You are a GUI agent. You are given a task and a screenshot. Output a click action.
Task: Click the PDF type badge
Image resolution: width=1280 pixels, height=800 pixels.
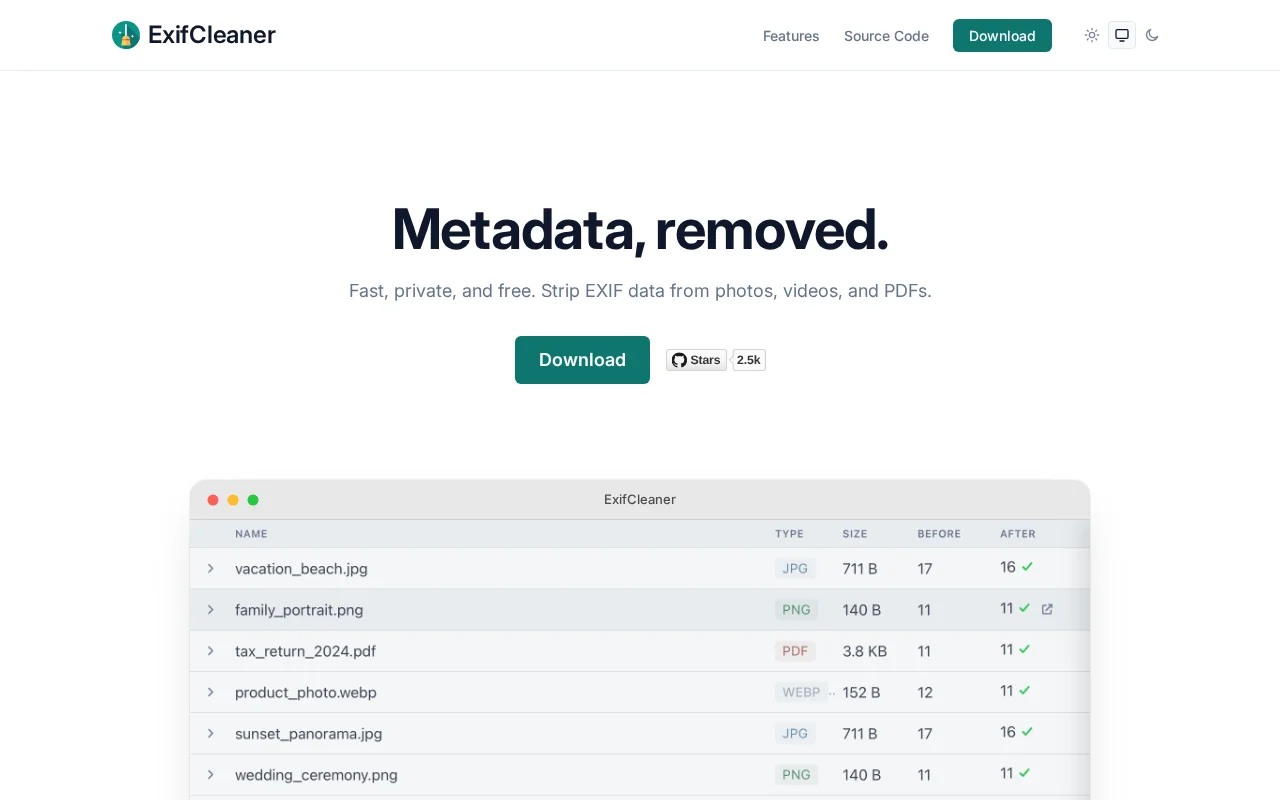tap(795, 651)
